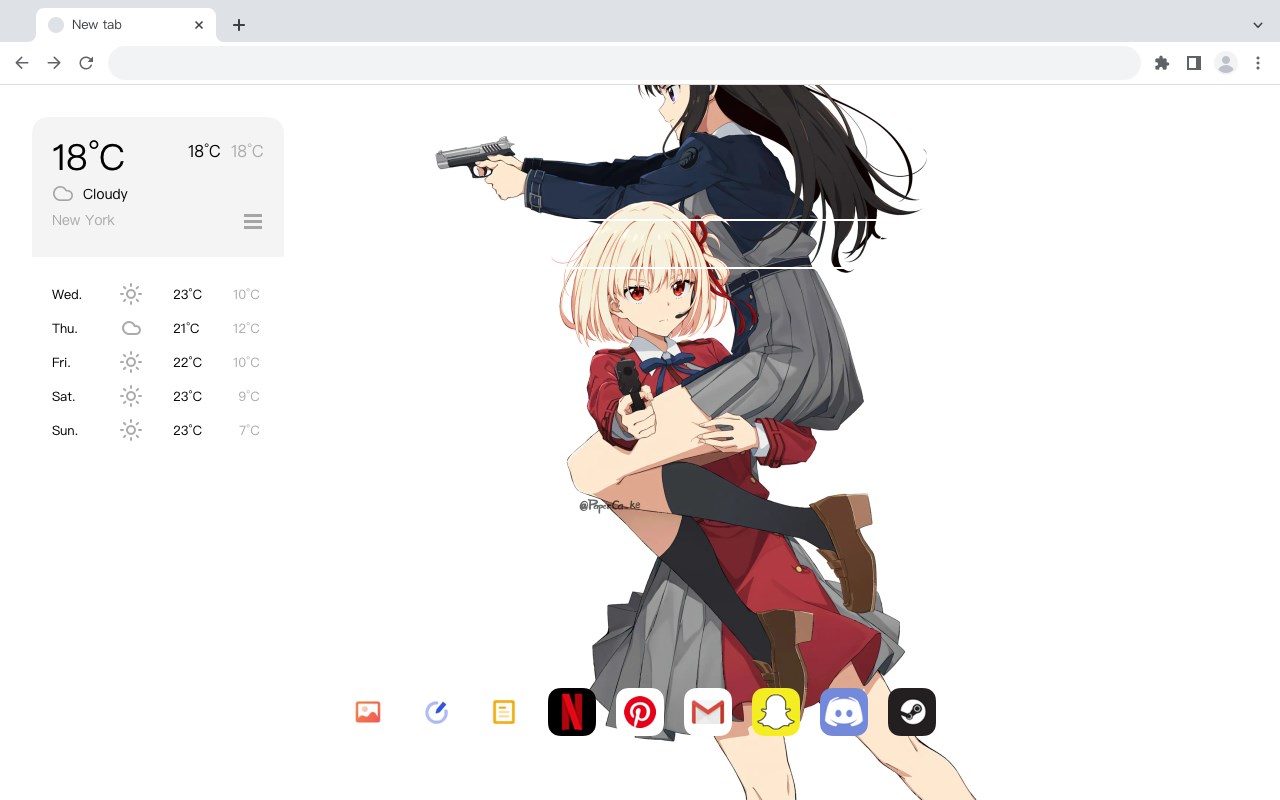This screenshot has height=800, width=1280.
Task: Click the sun icon for Sunday
Action: pyautogui.click(x=131, y=430)
